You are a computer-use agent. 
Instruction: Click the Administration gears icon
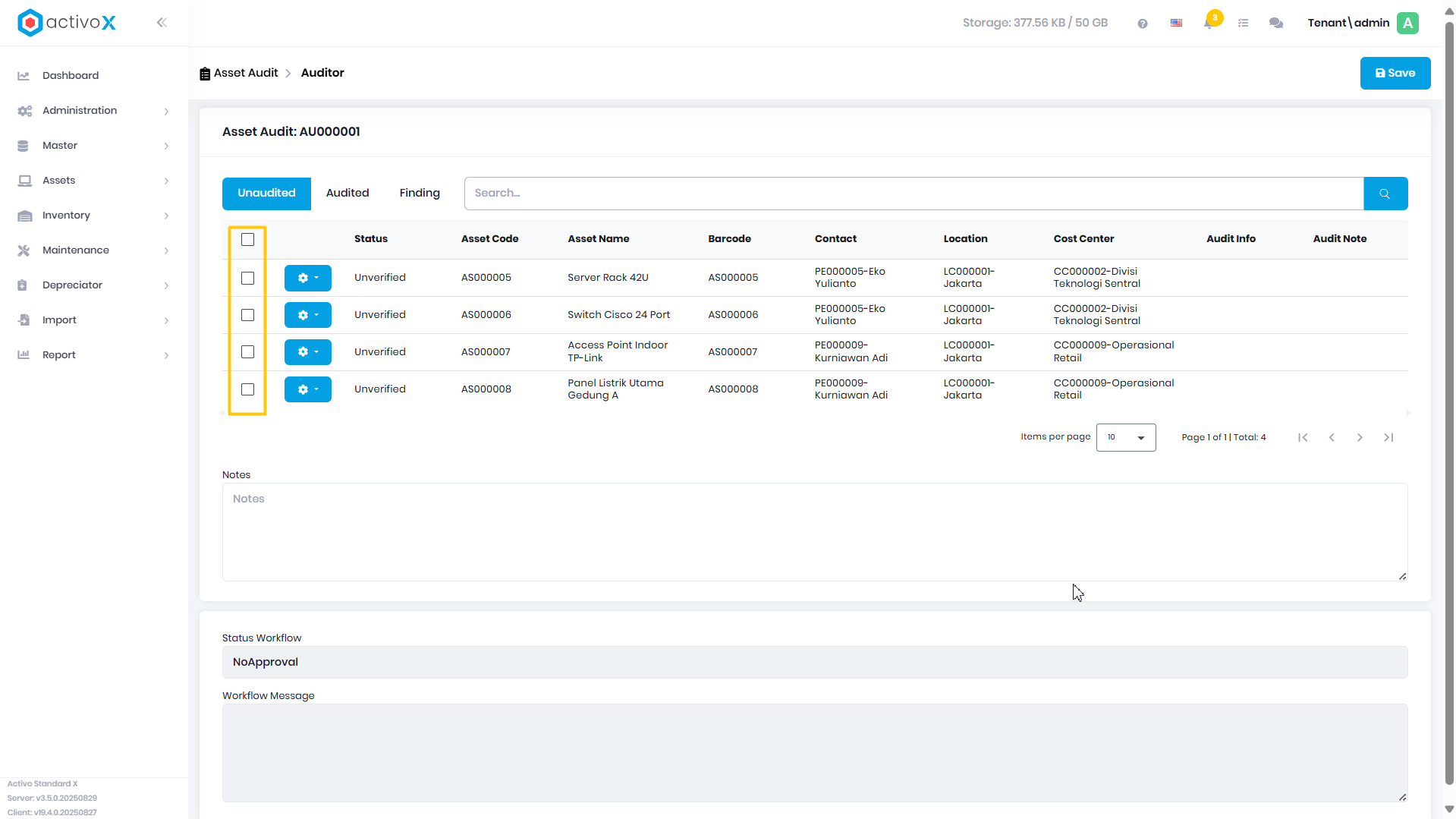click(24, 111)
